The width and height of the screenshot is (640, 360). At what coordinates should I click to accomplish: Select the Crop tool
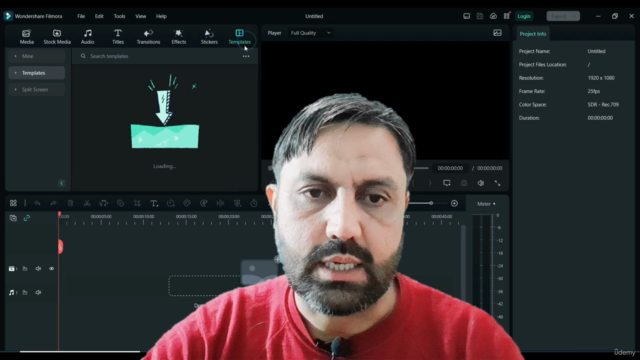[137, 203]
